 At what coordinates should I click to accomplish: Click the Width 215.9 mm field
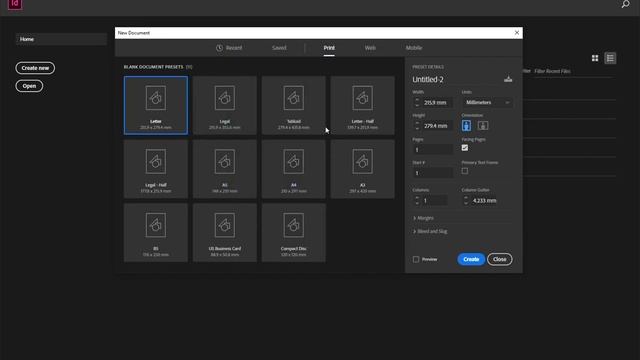[x=437, y=102]
